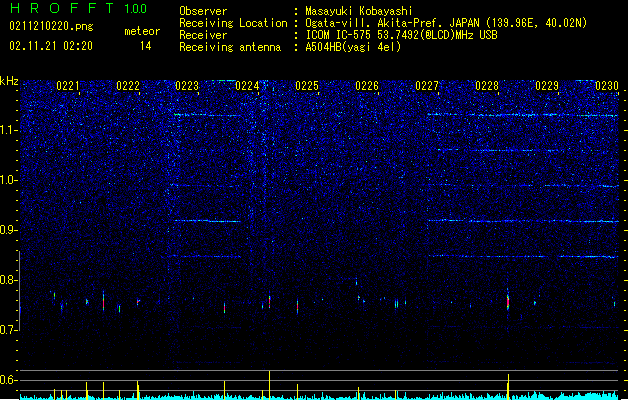Click the HROFFT 1.00 title text
The height and width of the screenshot is (400, 629).
point(78,8)
